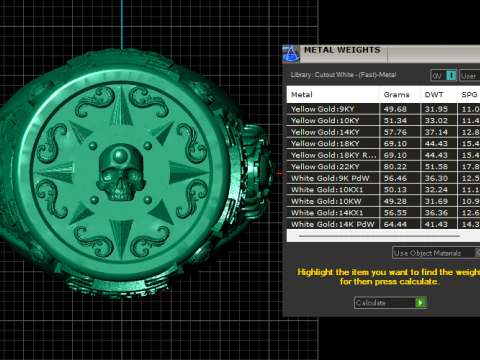The image size is (480, 360).
Task: Click the 51.34 grams value
Action: 395,120
